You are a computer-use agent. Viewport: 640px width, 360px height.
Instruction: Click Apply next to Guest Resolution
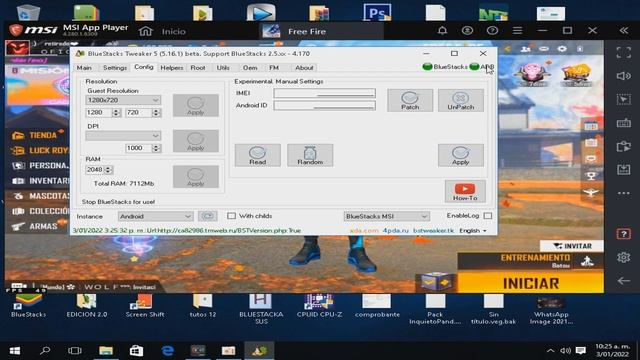tap(196, 105)
